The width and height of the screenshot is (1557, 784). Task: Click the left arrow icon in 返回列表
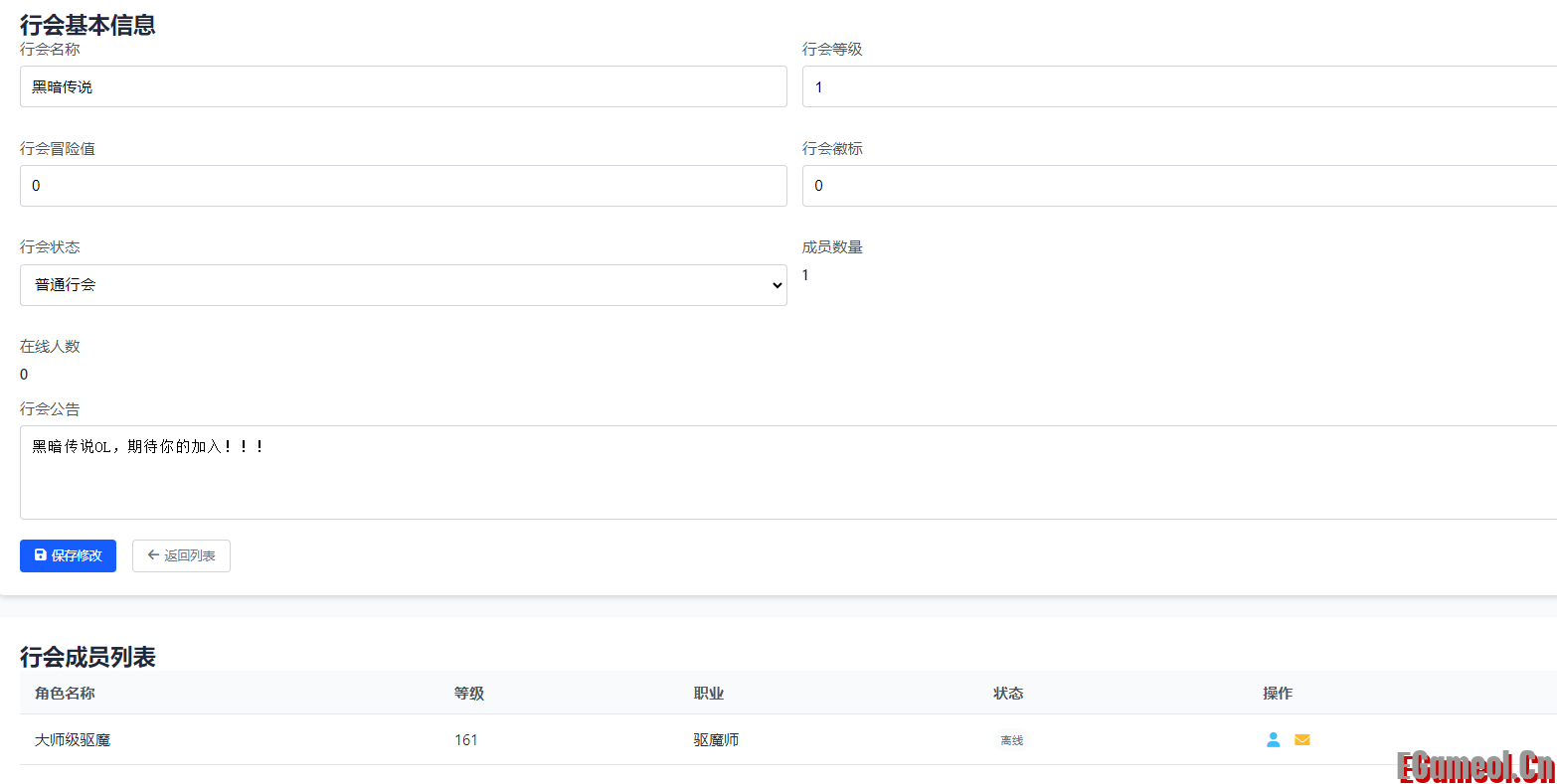[153, 555]
